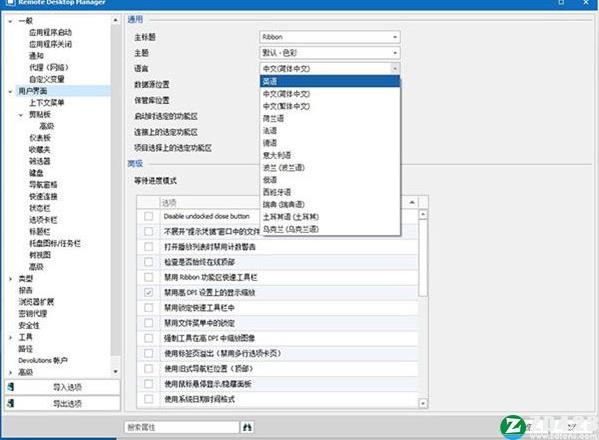Select 键盘 tree item
Screen dimensions: 599x440
[x=36, y=173]
